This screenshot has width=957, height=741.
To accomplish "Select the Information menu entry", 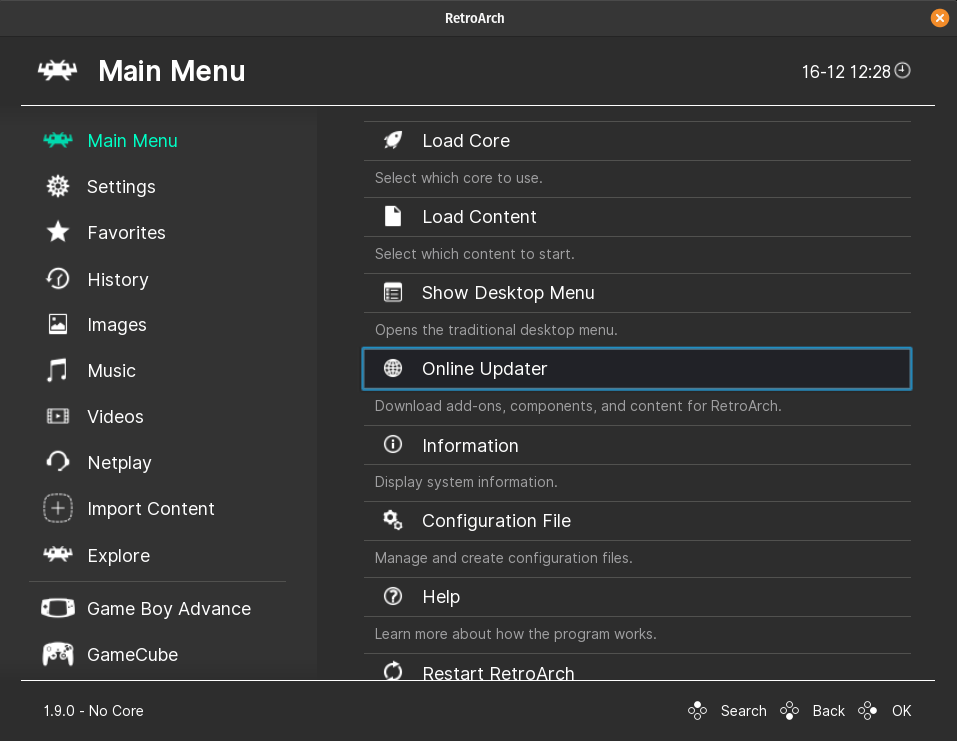I will tap(470, 446).
